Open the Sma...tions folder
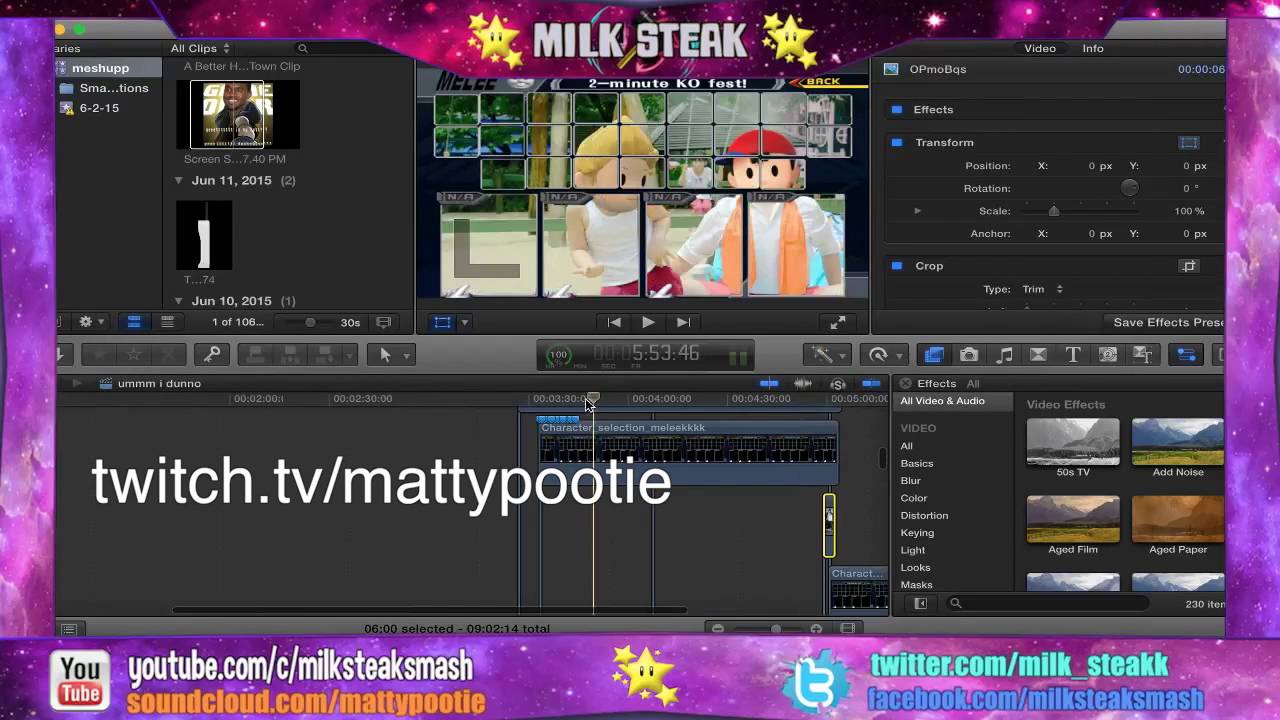 tap(113, 88)
